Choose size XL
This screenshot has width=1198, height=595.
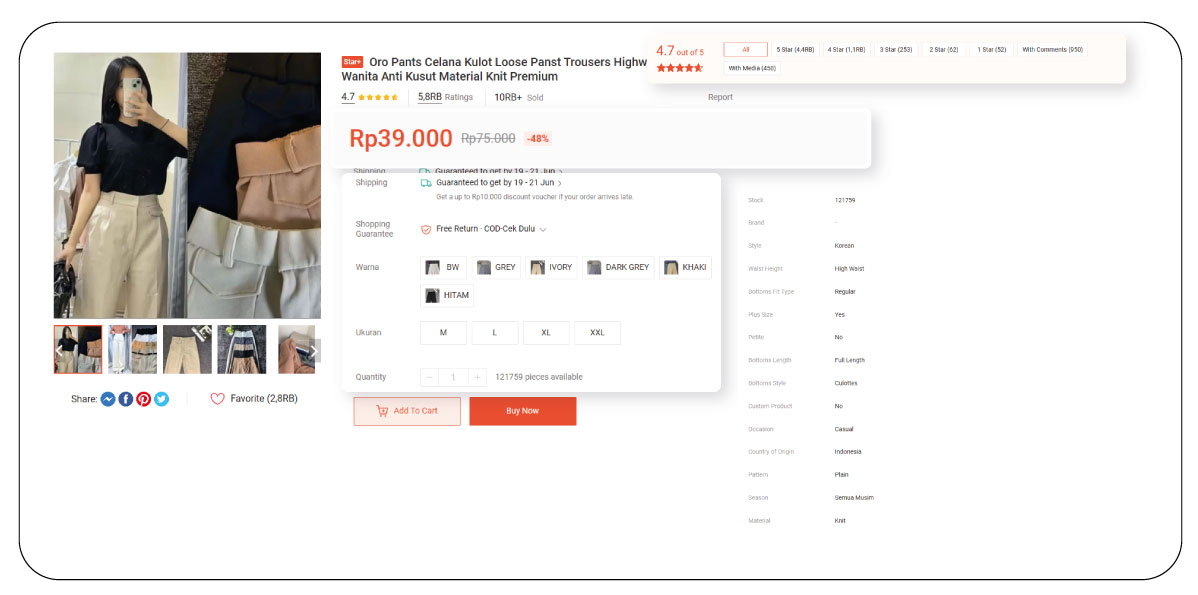click(546, 333)
